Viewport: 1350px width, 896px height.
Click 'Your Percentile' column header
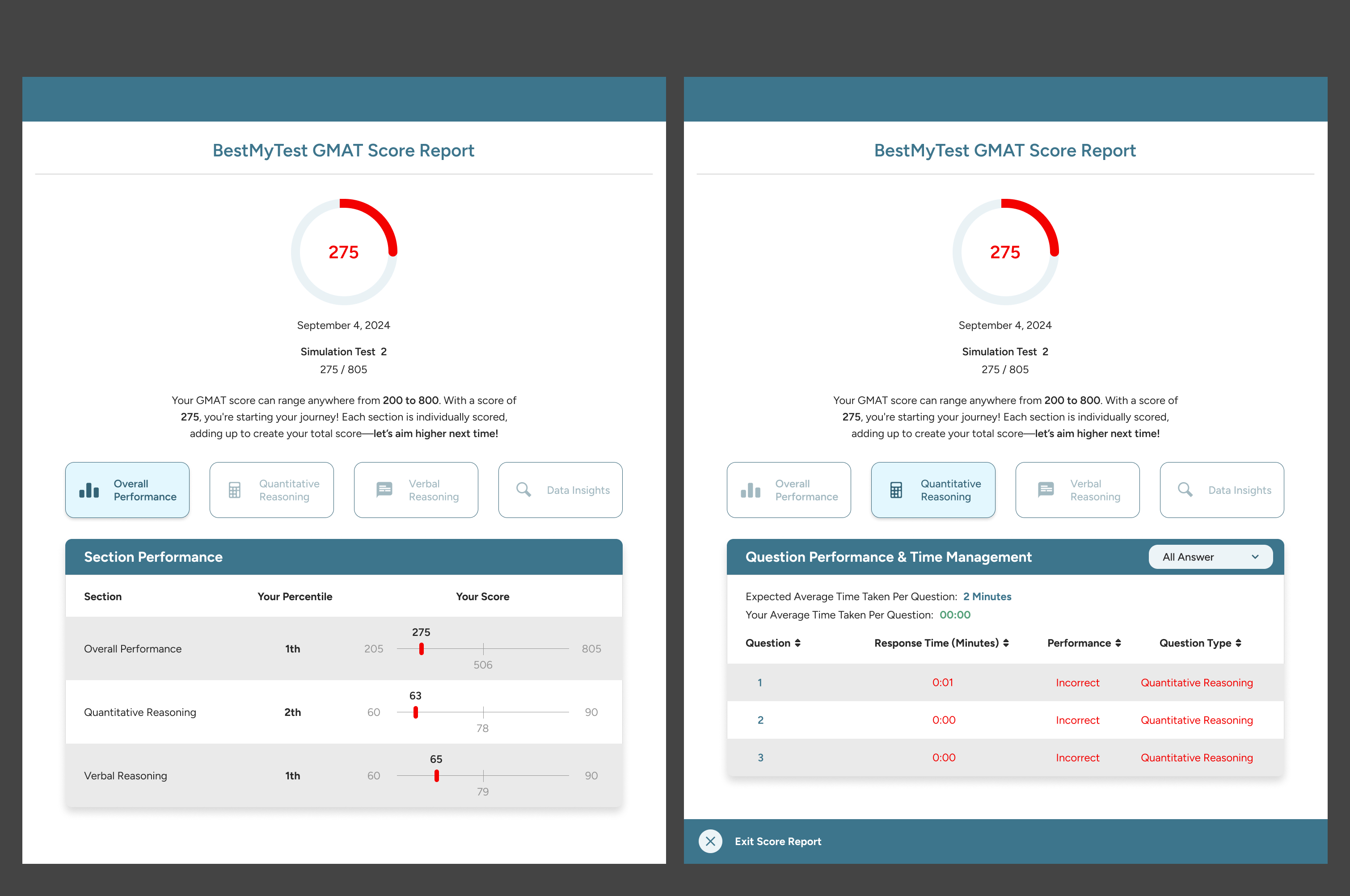[x=295, y=597]
